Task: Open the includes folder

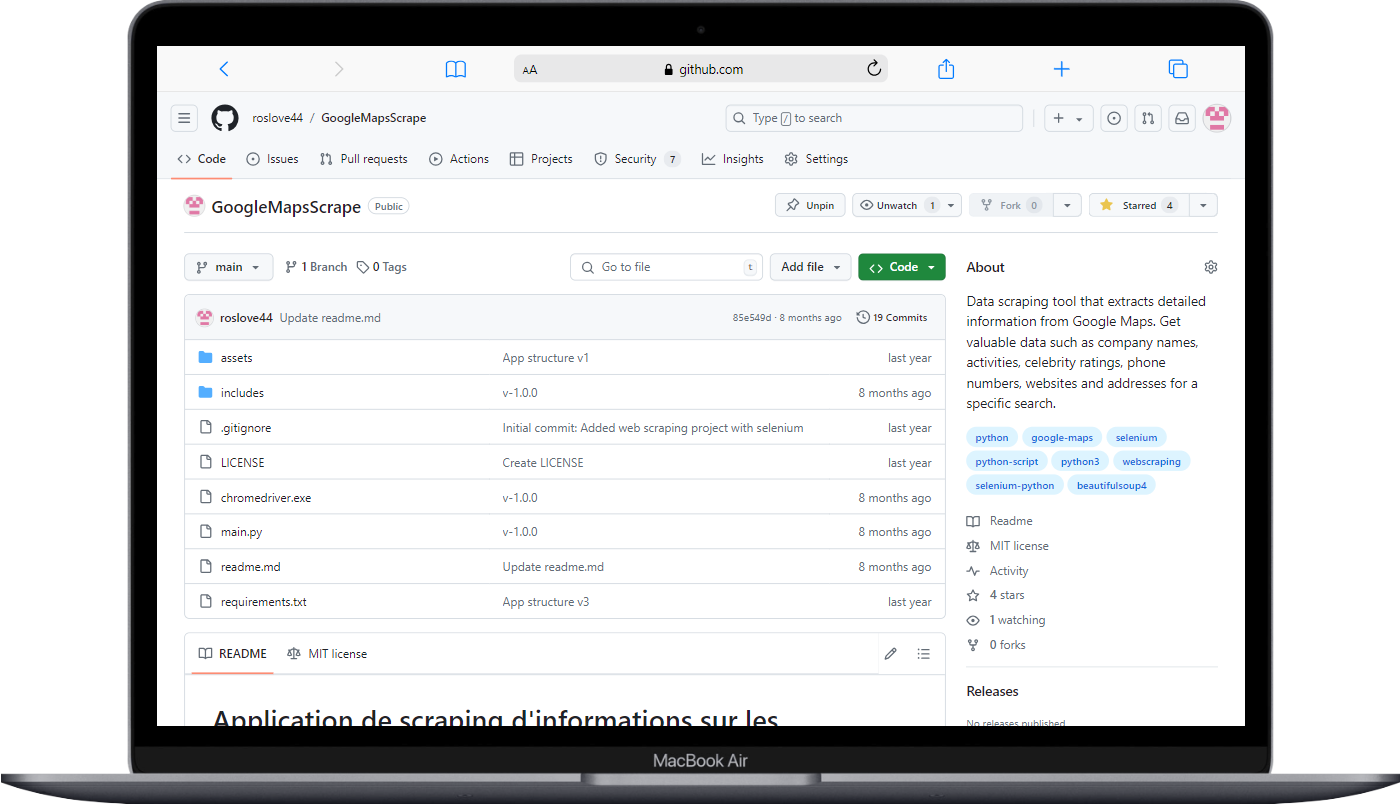Action: pyautogui.click(x=242, y=393)
